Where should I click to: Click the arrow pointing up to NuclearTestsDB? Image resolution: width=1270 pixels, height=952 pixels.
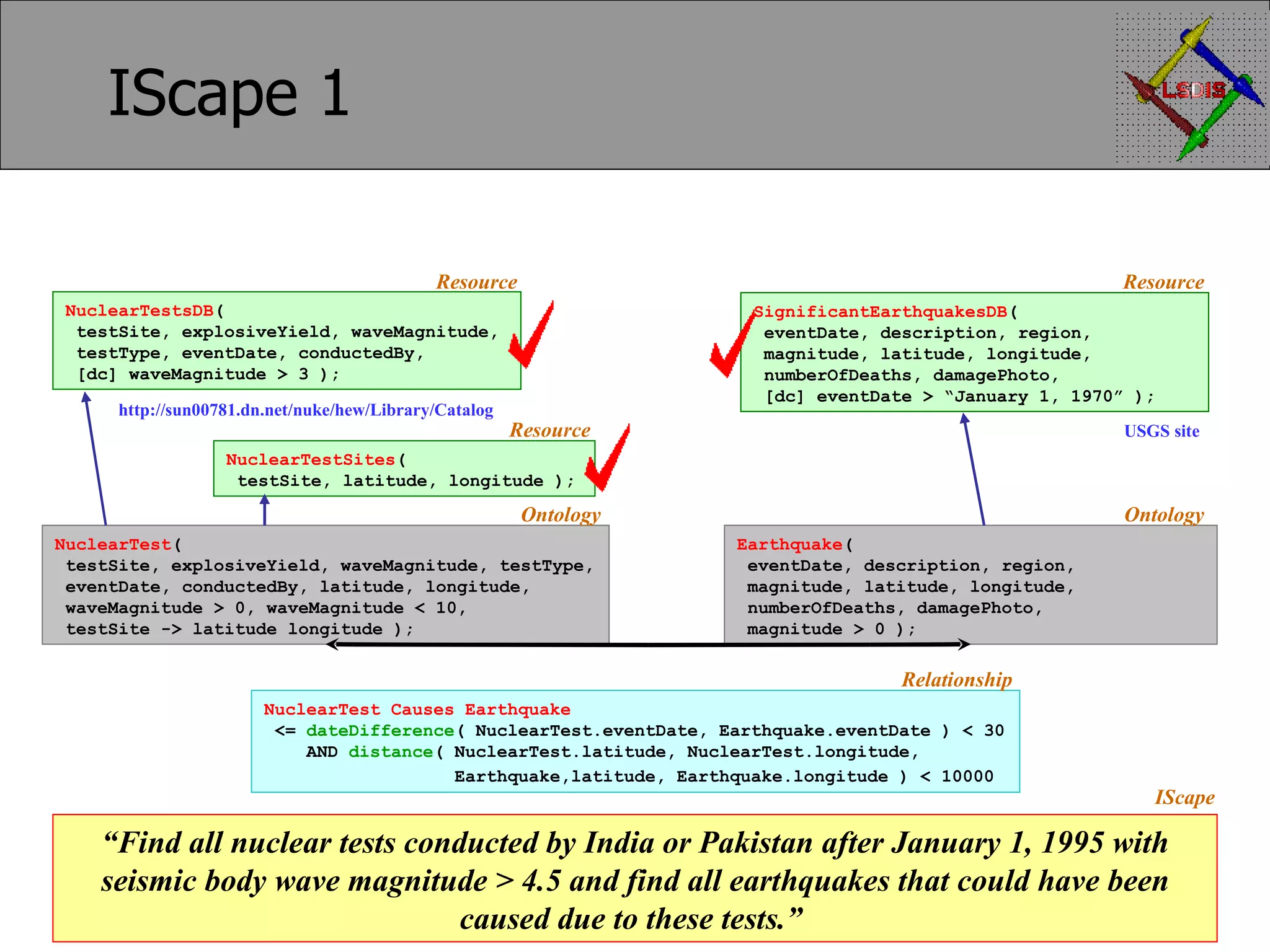[95, 459]
